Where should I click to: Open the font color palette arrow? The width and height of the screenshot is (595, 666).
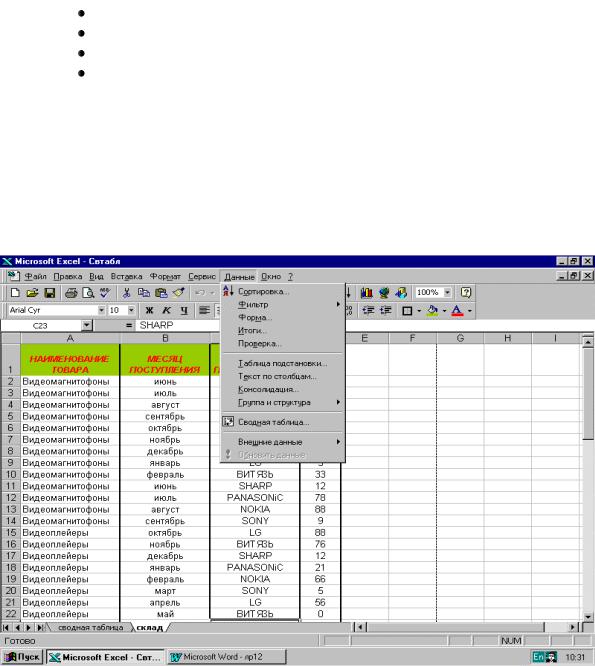(470, 310)
